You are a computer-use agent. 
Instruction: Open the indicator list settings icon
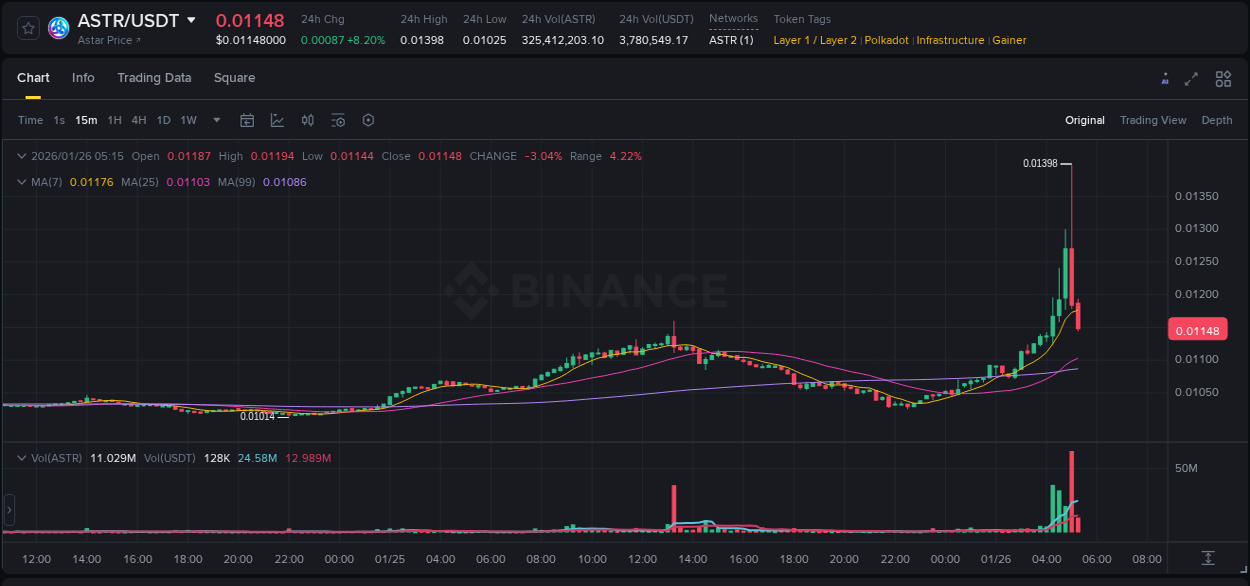tap(338, 120)
